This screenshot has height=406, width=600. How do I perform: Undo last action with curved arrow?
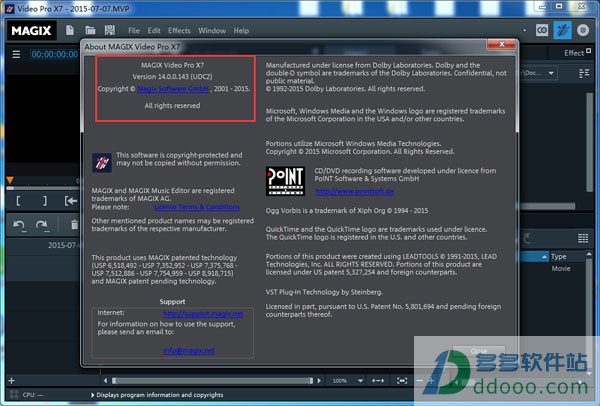pos(19,225)
